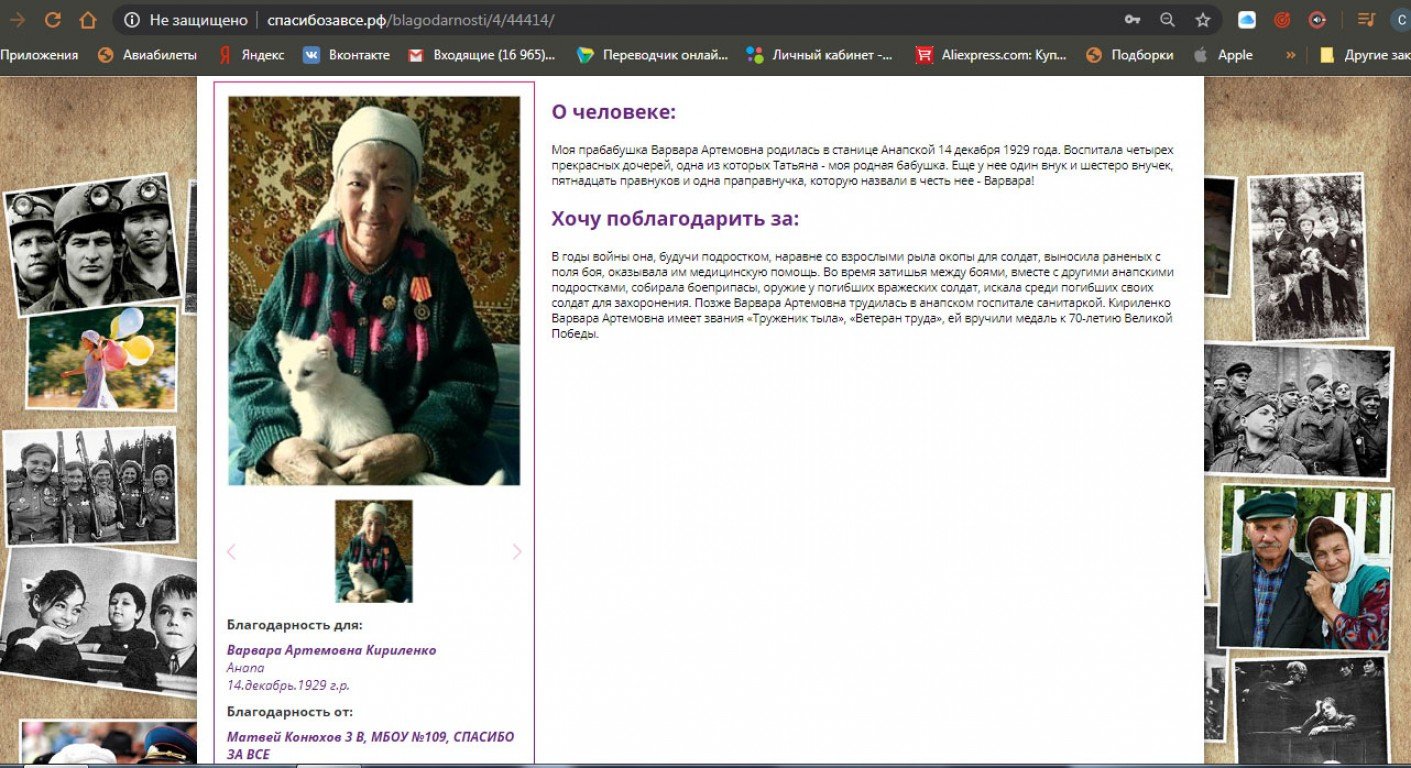Screen dimensions: 1411x768
Task: Open saved passwords key icon
Action: click(1132, 20)
